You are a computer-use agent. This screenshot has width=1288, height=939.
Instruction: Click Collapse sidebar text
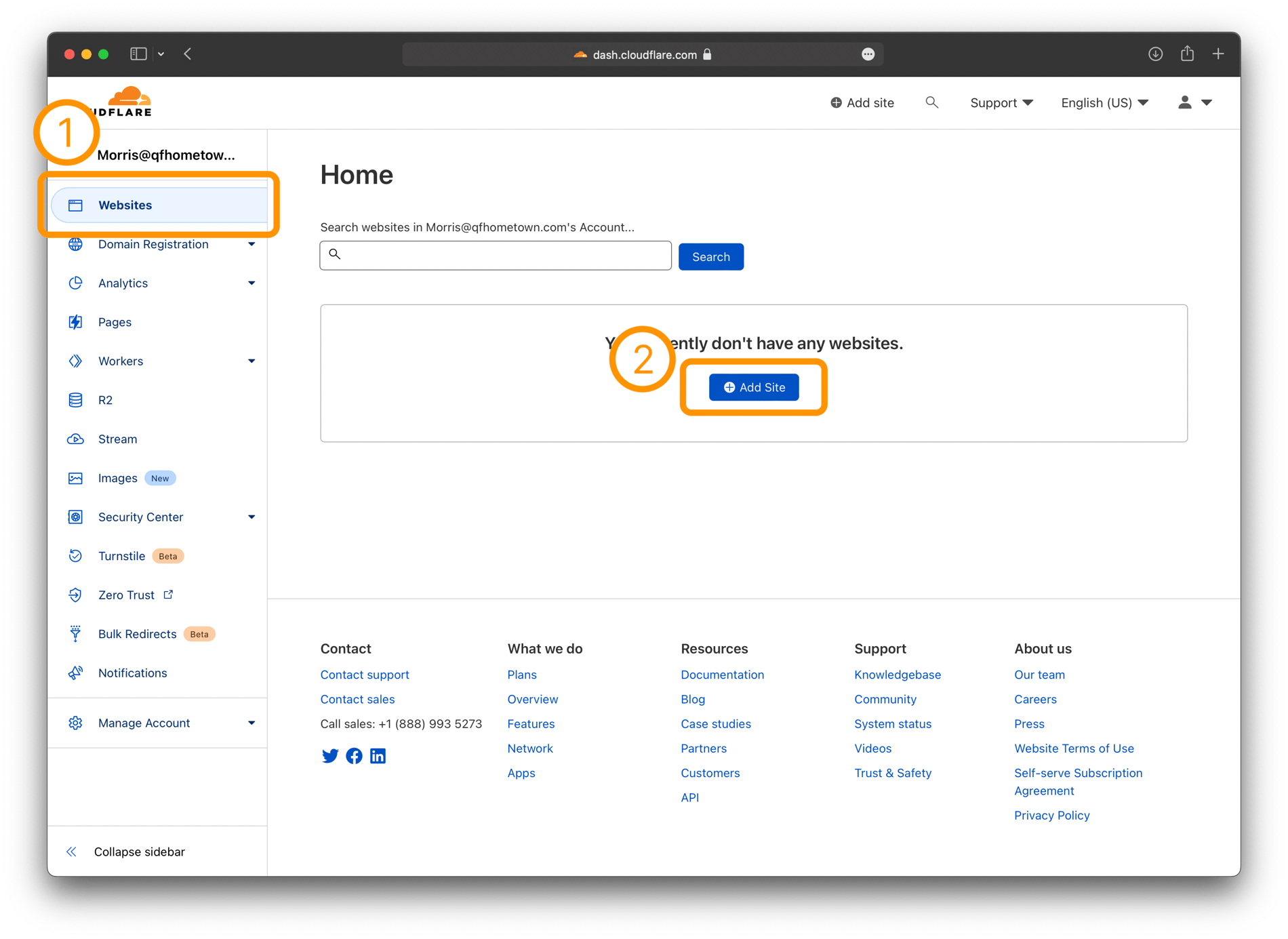(x=139, y=852)
